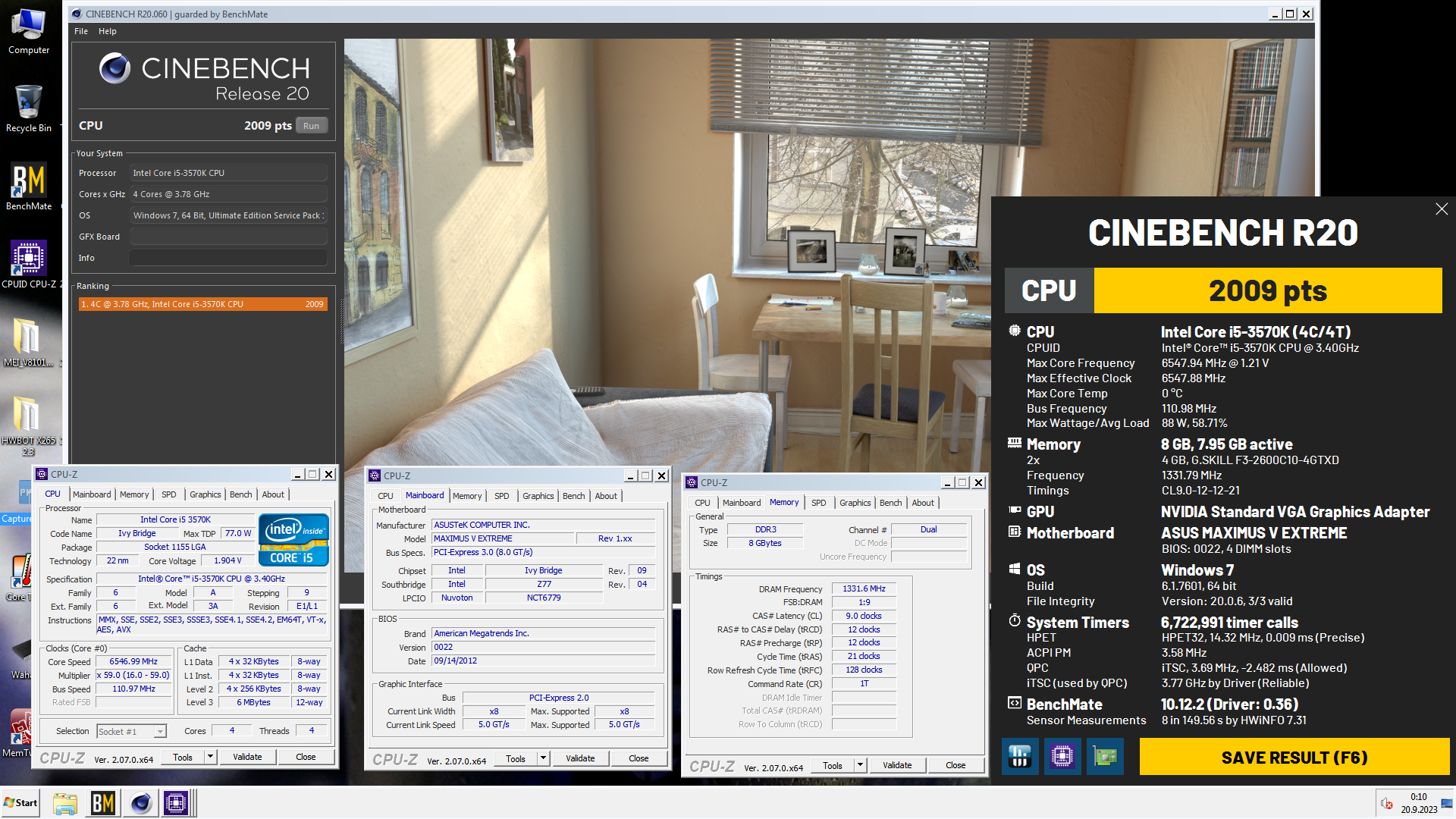Open Mainboard tab in Memory CPU-Z window
Viewport: 1456px width, 819px height.
[742, 503]
